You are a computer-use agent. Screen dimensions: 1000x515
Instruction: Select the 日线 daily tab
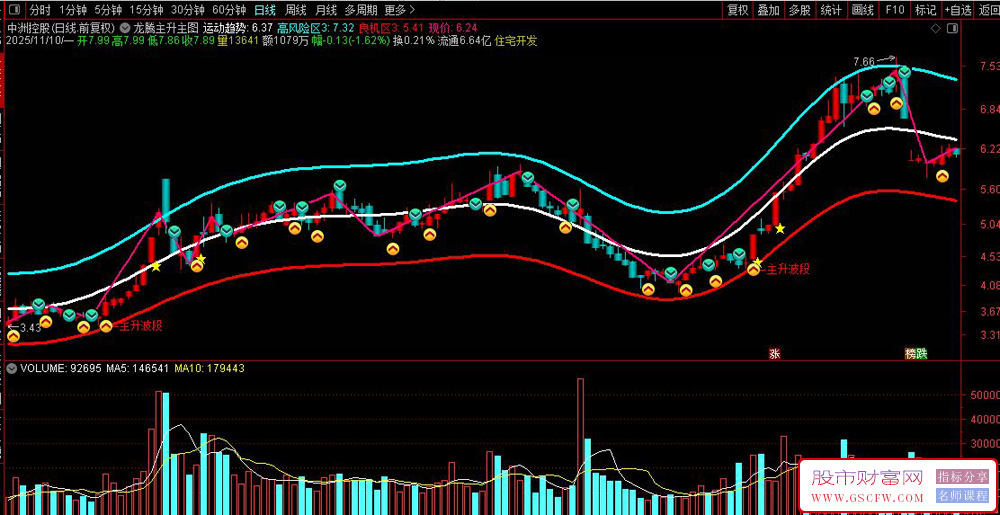pyautogui.click(x=265, y=10)
